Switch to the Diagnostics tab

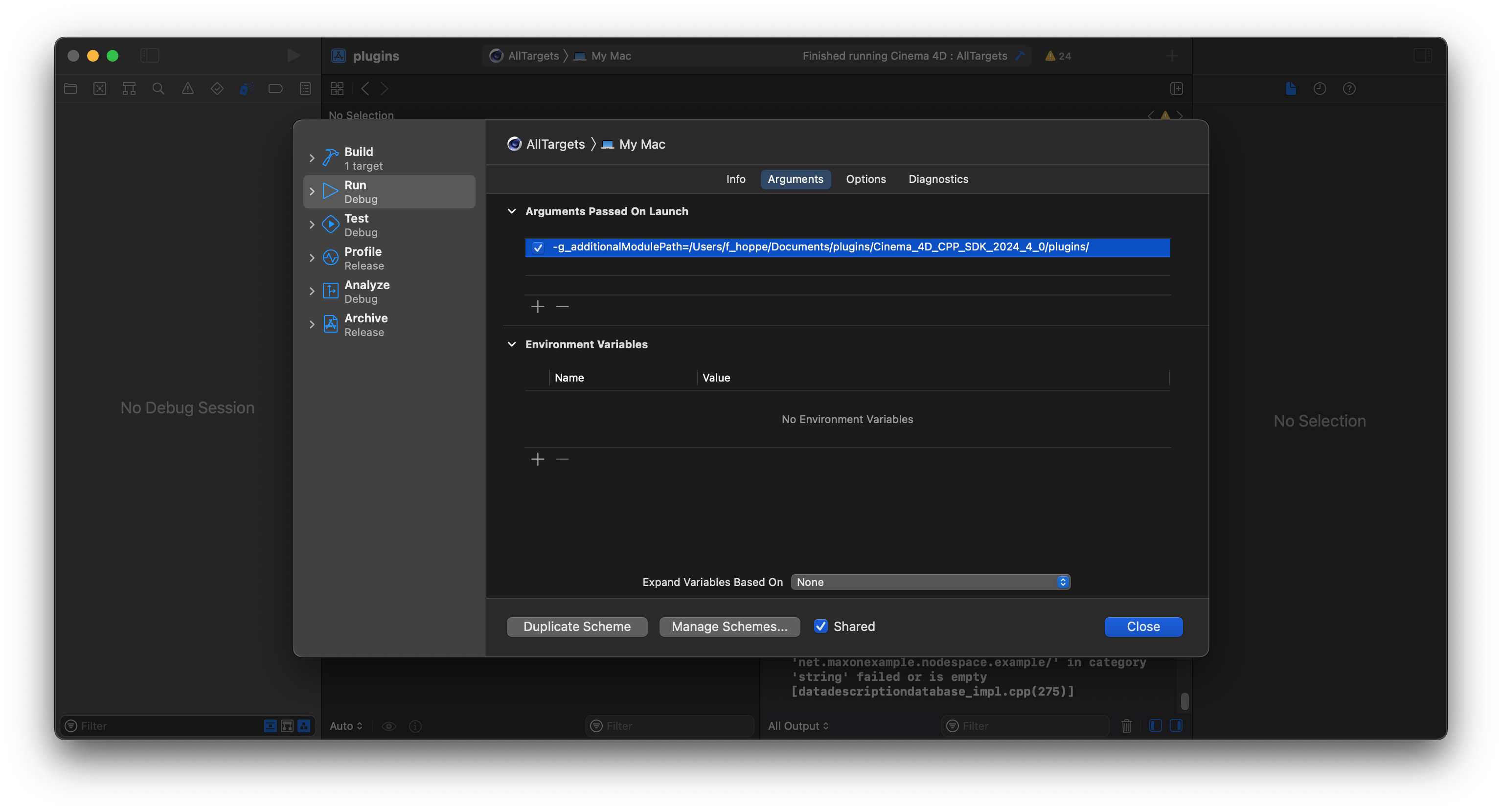937,179
